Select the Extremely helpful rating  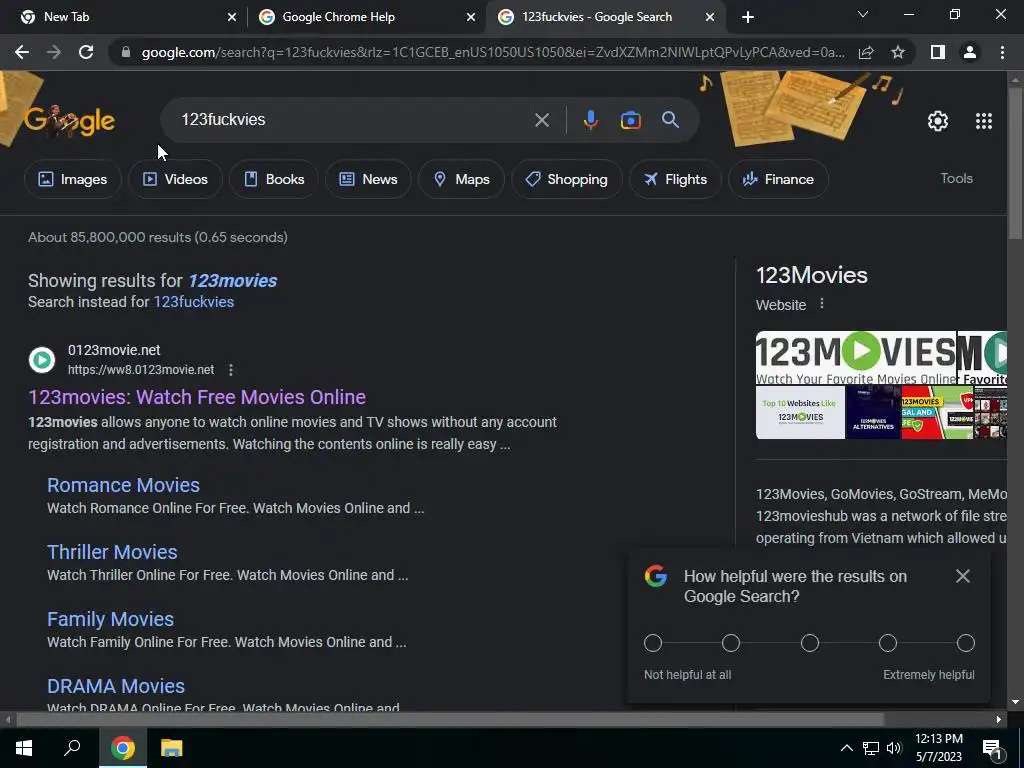coord(966,643)
